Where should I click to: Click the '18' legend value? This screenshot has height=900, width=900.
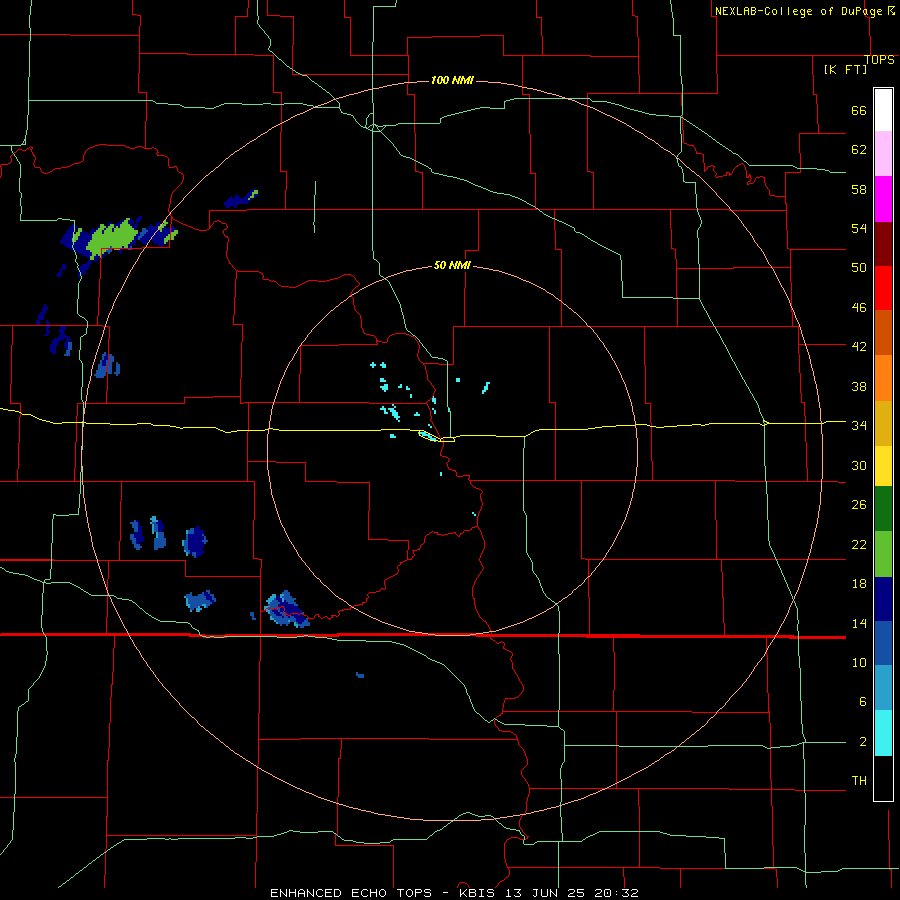point(859,584)
